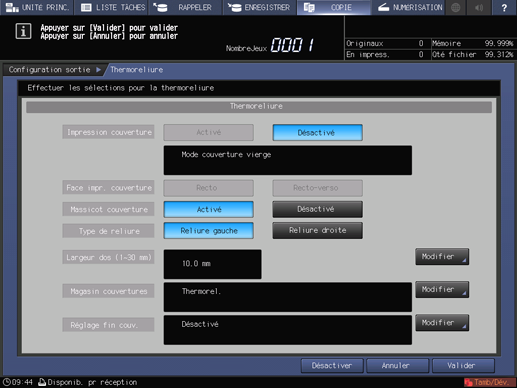Select Reliure gauche binding type
Viewport: 517px width, 388px height.
(x=208, y=231)
